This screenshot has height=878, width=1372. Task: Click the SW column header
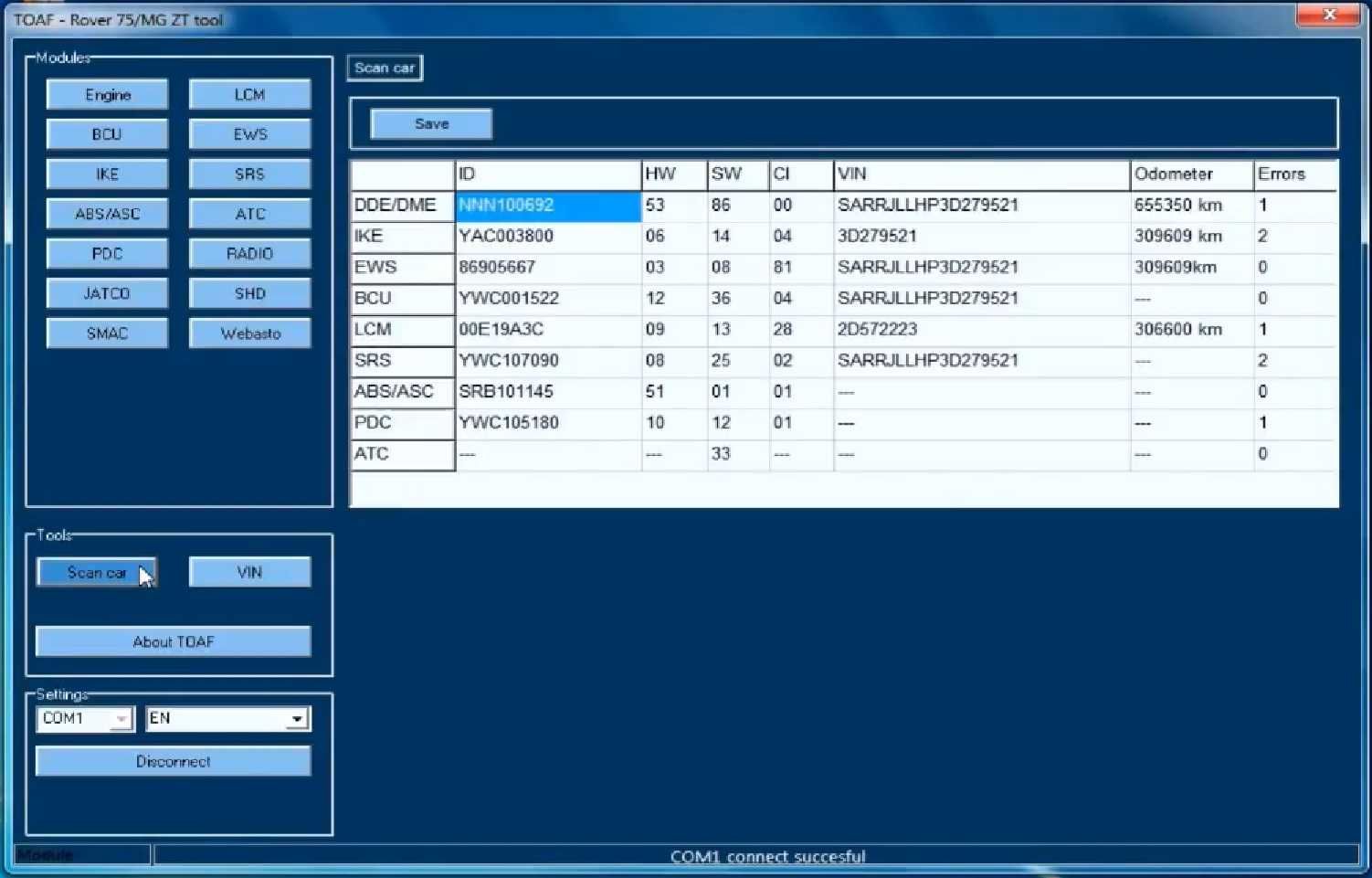coord(738,175)
